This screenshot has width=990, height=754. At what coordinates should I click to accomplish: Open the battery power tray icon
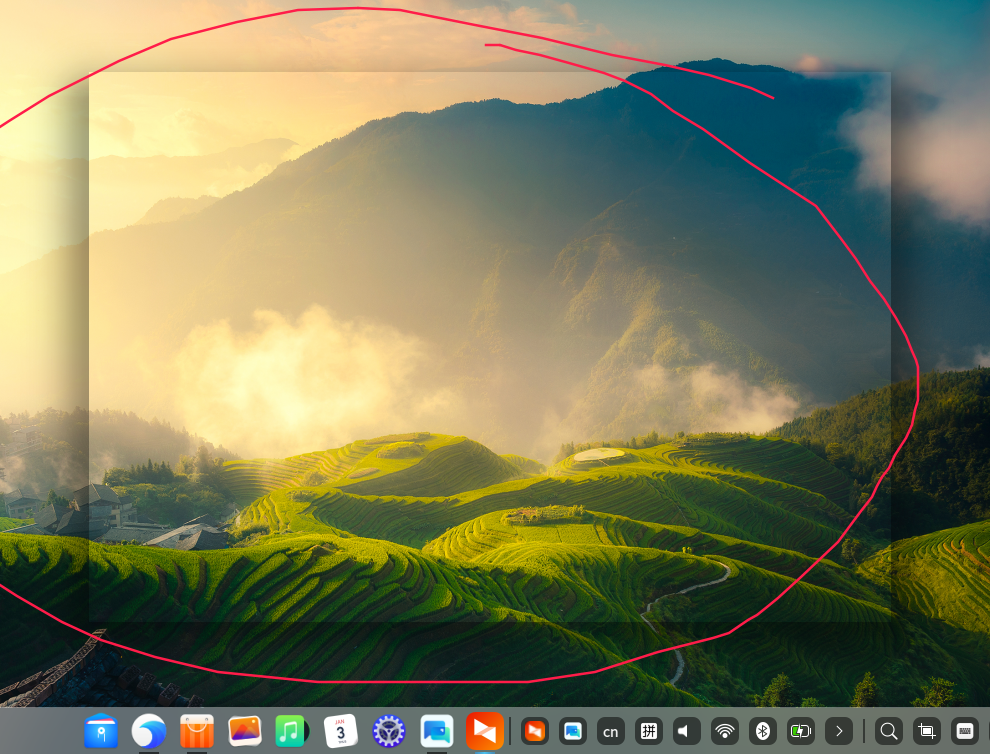pos(801,731)
